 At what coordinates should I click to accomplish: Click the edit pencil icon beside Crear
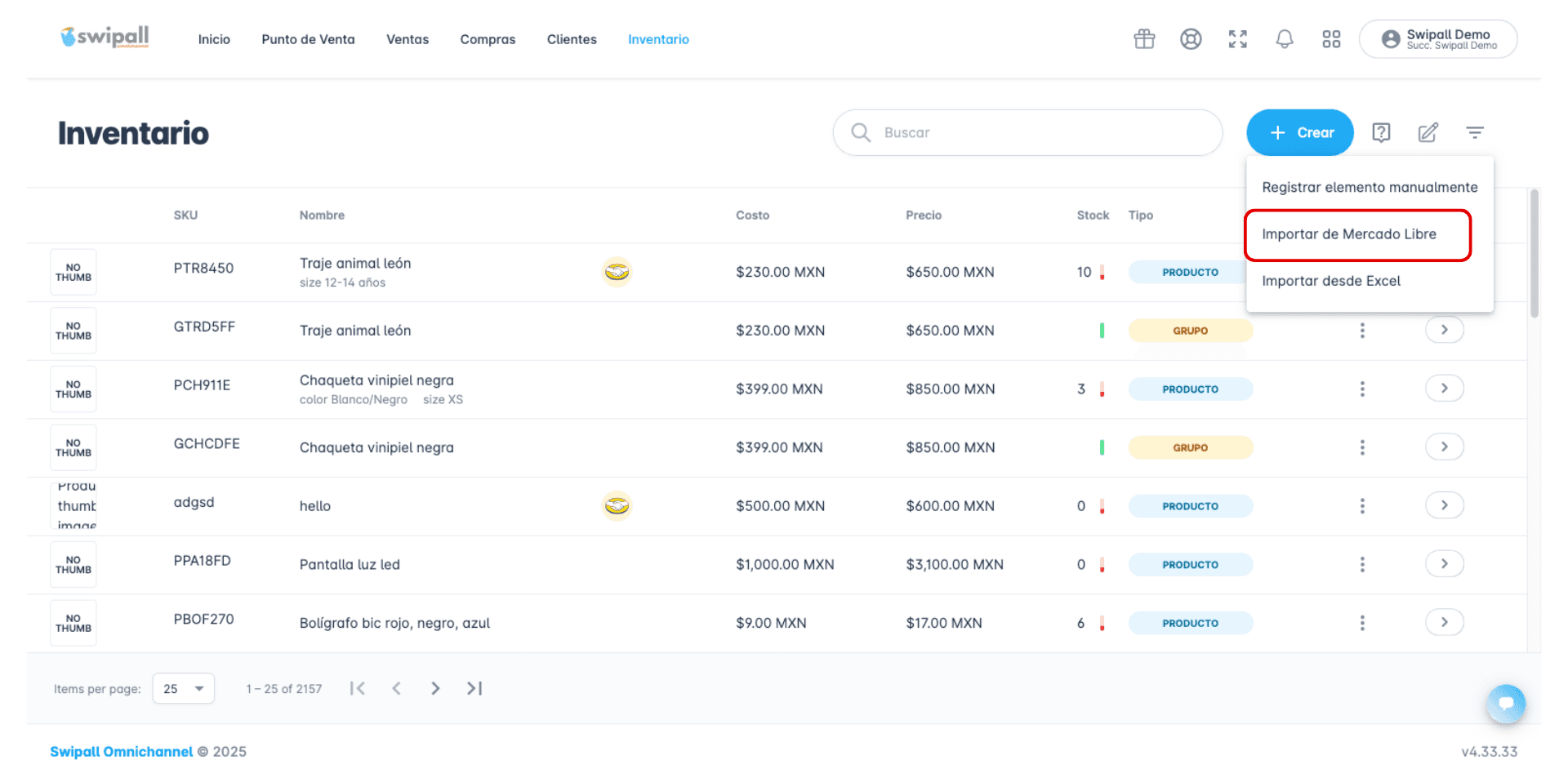coord(1428,132)
